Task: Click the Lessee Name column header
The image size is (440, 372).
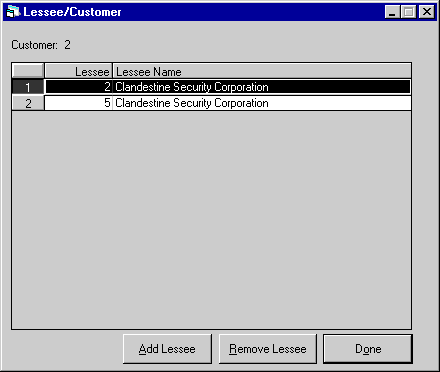Action: tap(262, 71)
